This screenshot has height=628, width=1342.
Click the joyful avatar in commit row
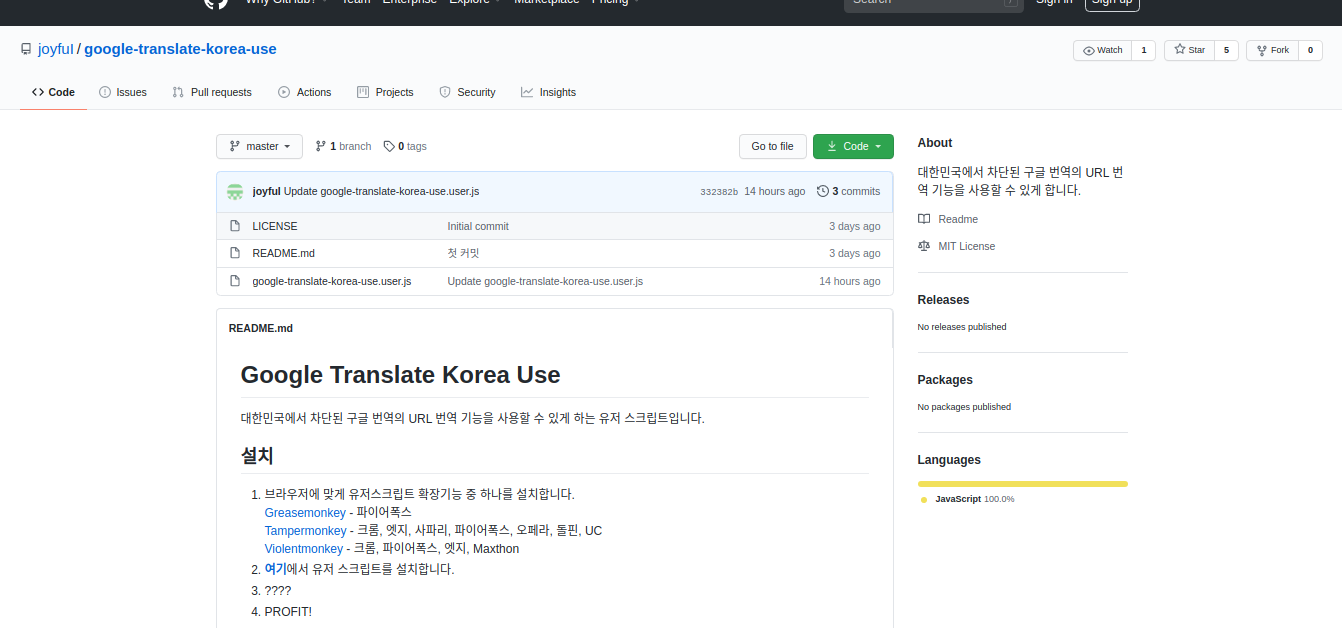pyautogui.click(x=235, y=191)
